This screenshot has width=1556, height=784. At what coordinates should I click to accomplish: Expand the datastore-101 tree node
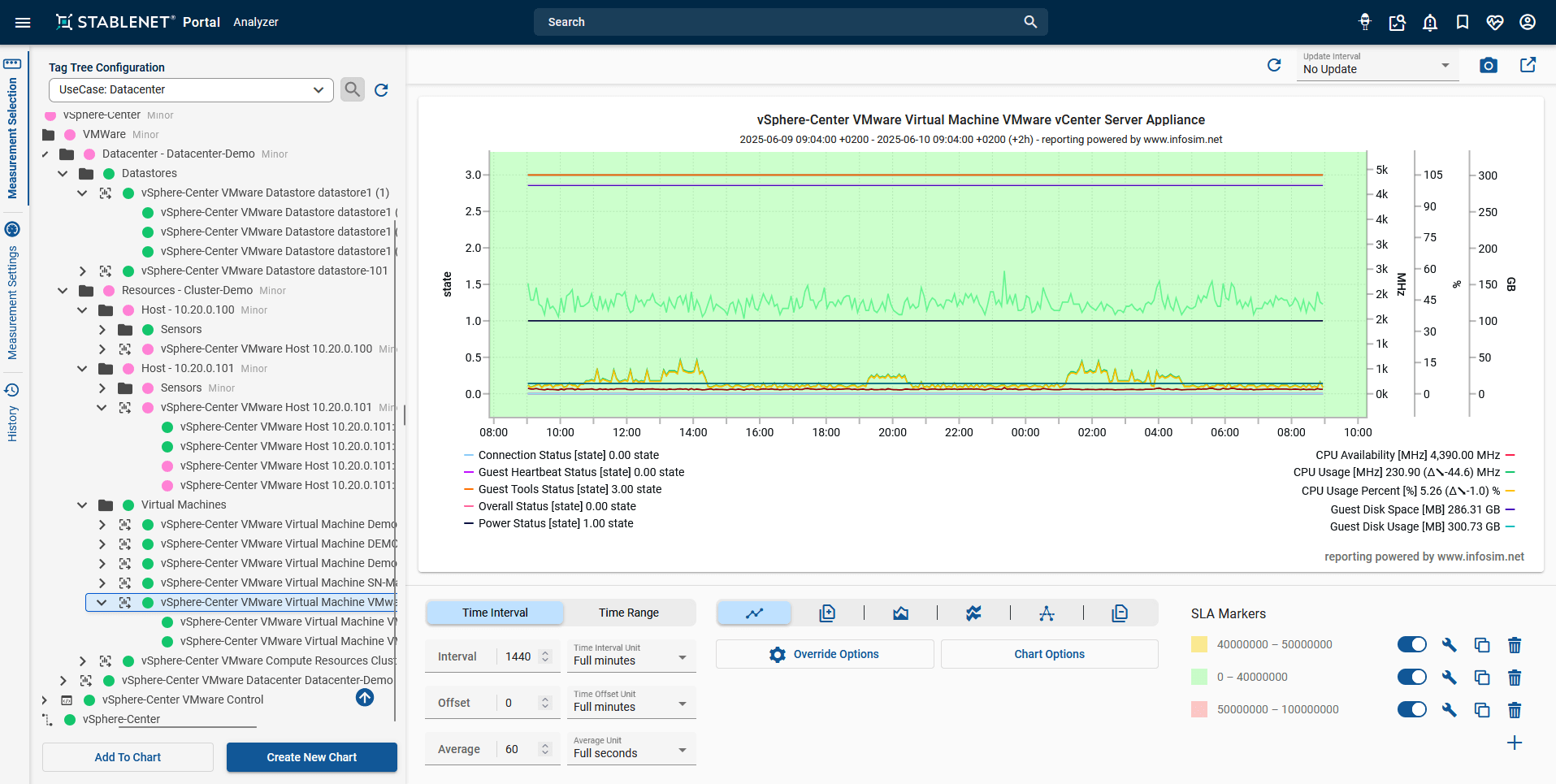82,271
